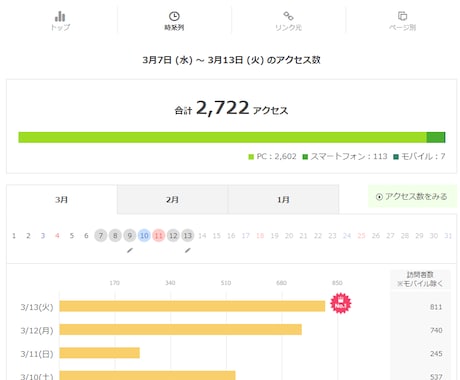This screenshot has width=460, height=380.
Task: Click visitor count 740
Action: click(x=436, y=330)
